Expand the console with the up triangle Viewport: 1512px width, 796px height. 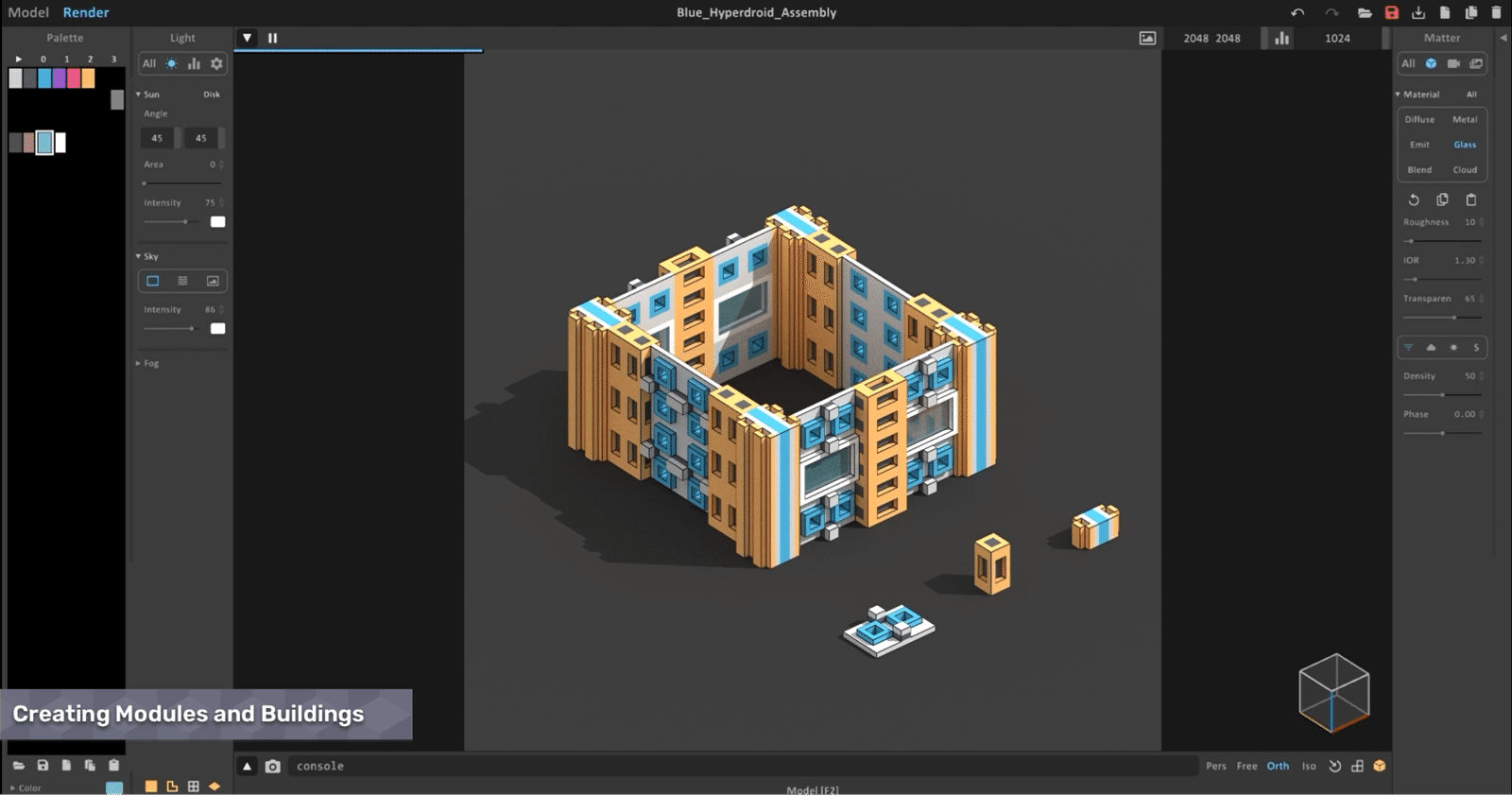[247, 766]
